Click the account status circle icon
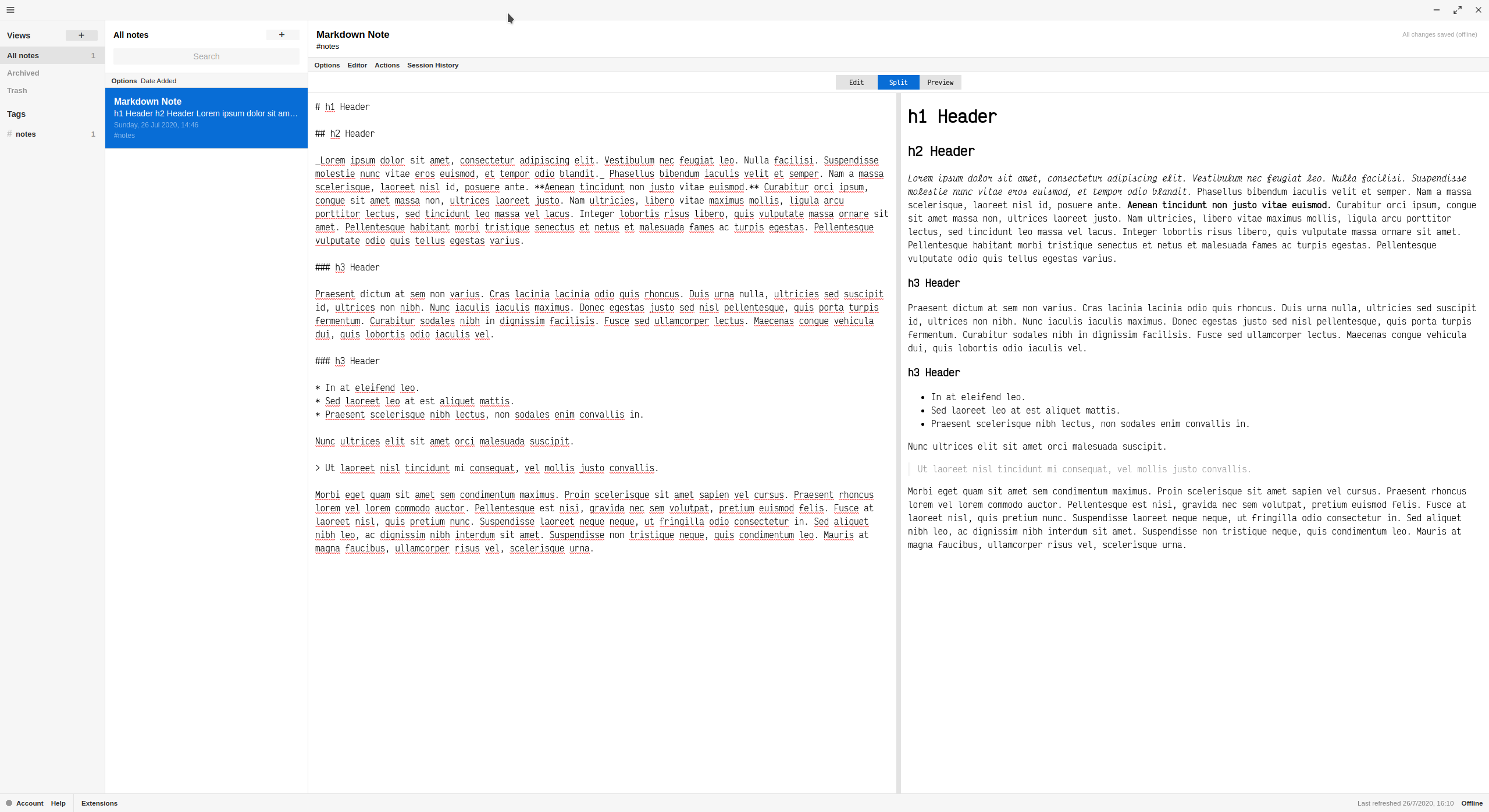The height and width of the screenshot is (812, 1489). pos(9,803)
